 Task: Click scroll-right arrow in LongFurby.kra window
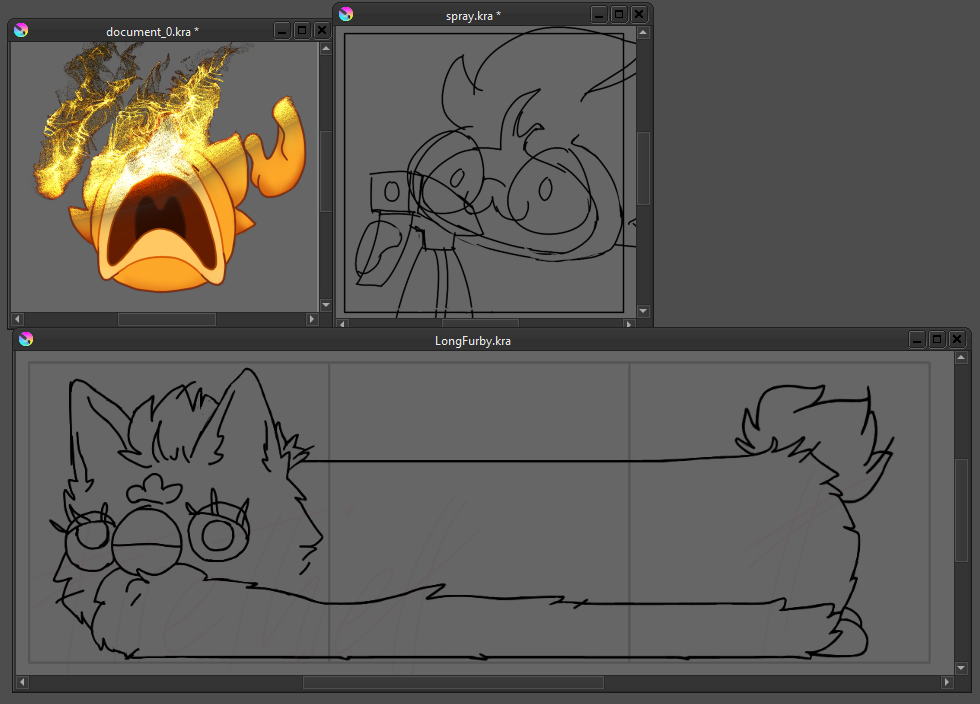[x=947, y=683]
